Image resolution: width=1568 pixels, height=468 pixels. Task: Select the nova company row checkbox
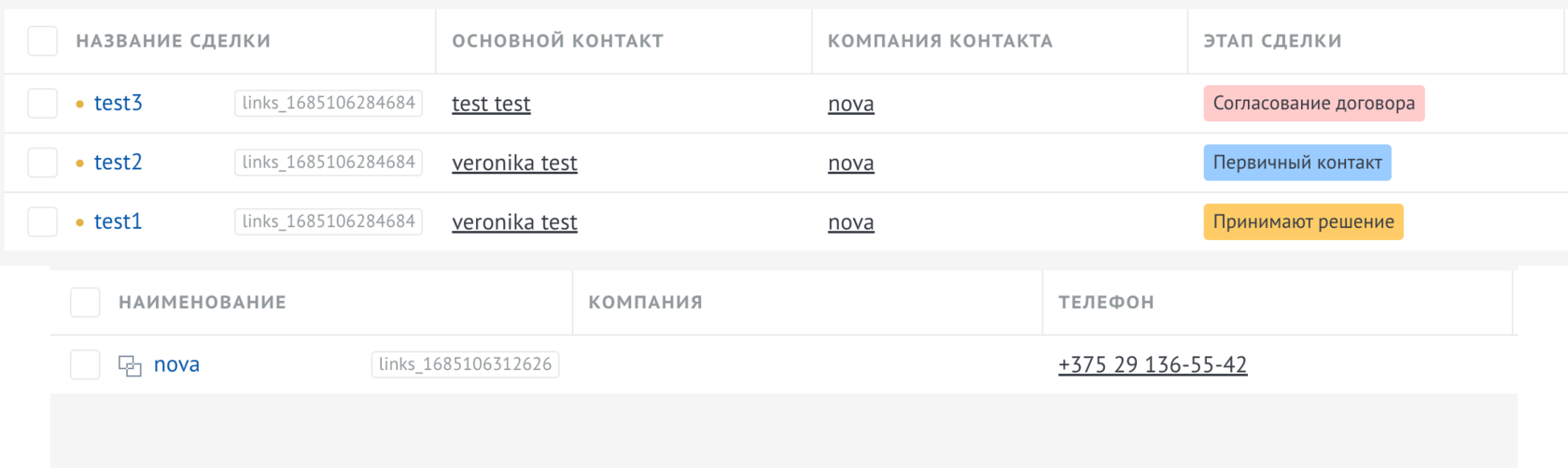pyautogui.click(x=86, y=365)
